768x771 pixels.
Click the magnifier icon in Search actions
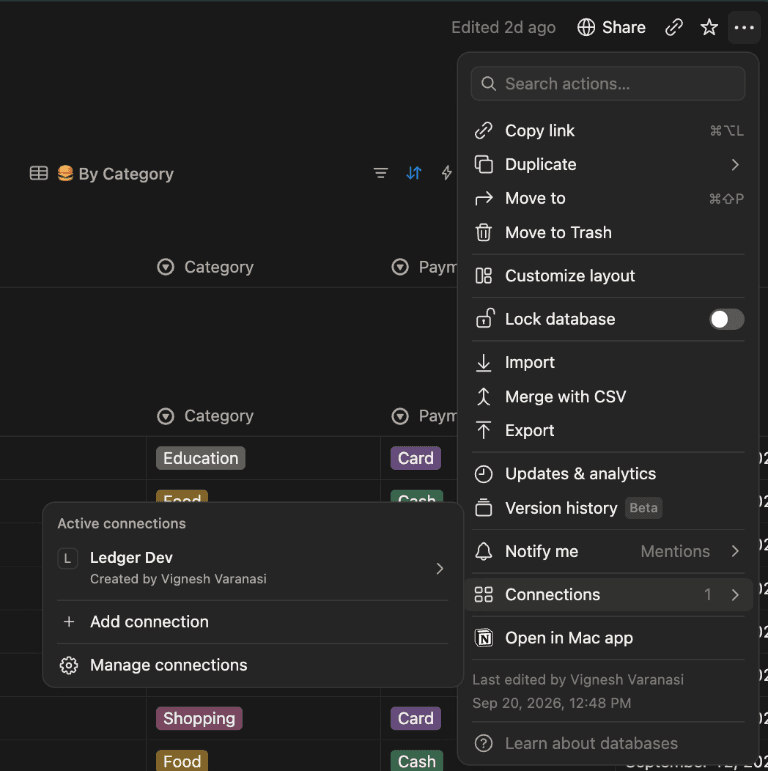(488, 84)
